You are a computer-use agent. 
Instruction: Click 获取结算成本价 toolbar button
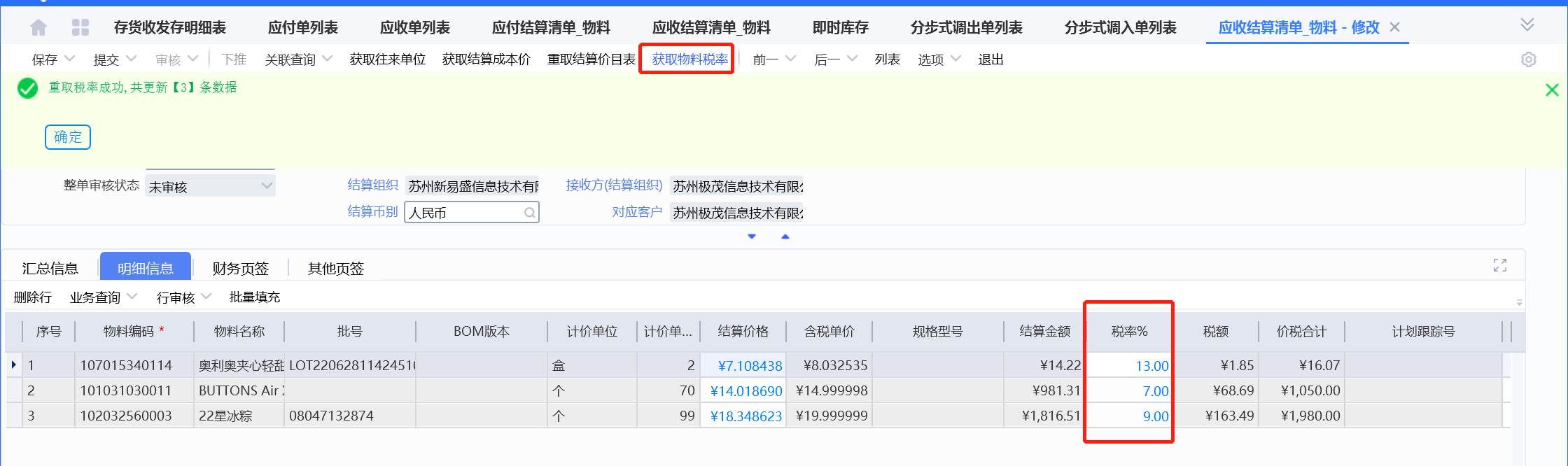click(x=486, y=59)
